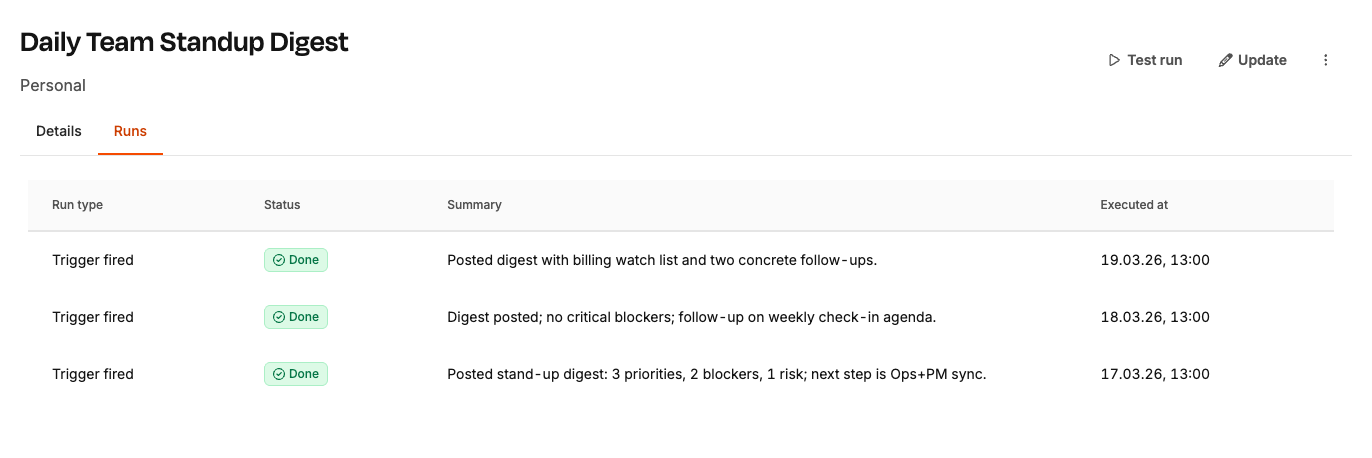Click the Personal label under the title
The height and width of the screenshot is (458, 1372).
pos(53,85)
